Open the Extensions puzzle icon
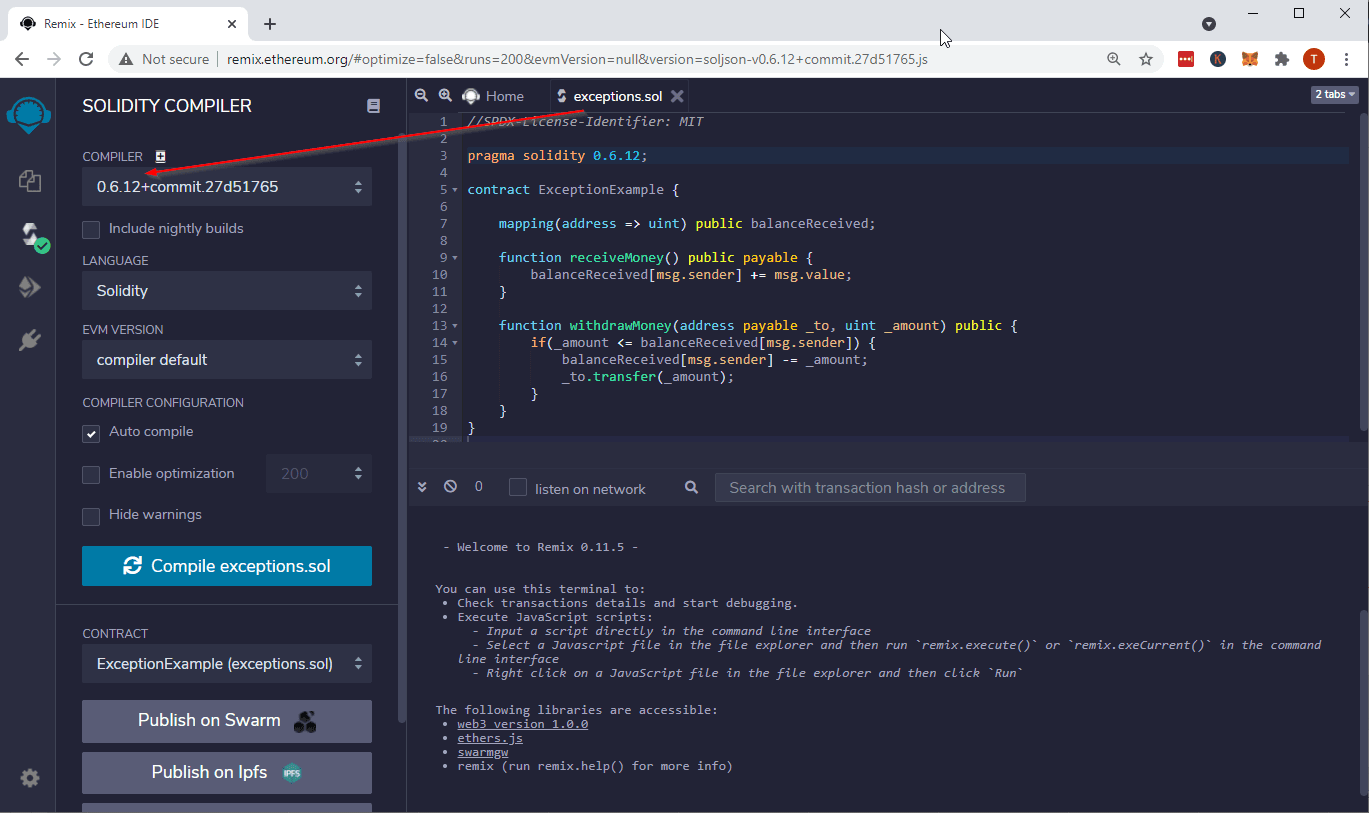 (1282, 59)
